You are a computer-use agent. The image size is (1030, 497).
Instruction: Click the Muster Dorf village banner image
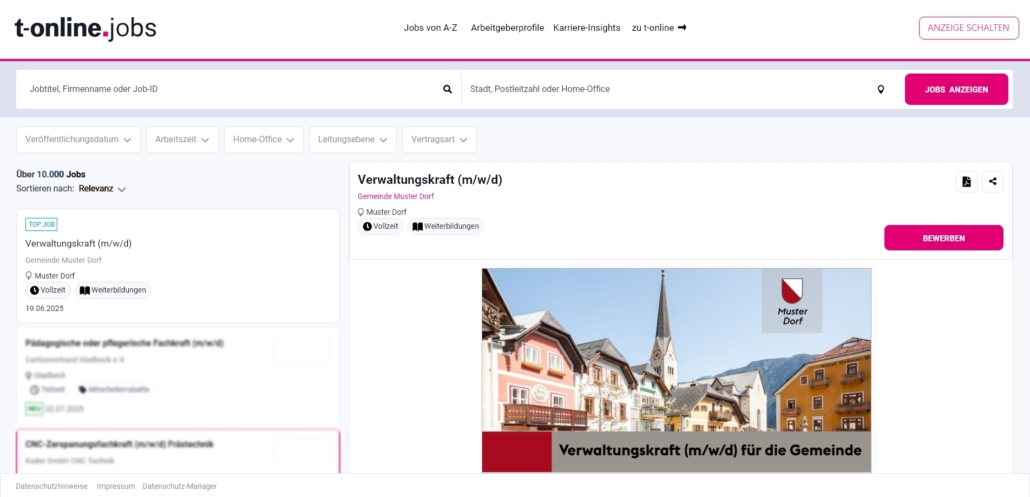[677, 370]
